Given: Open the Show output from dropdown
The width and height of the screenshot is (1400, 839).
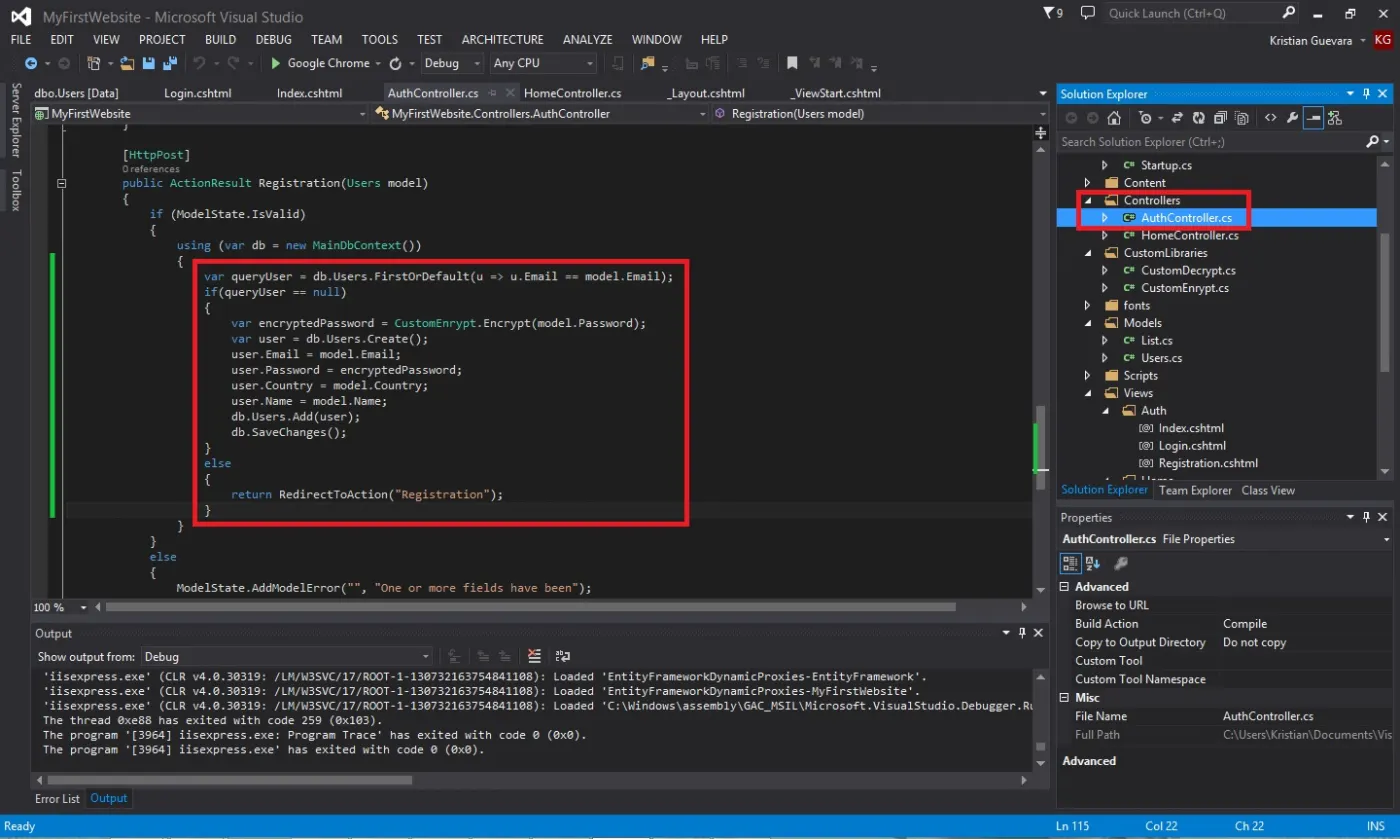Looking at the screenshot, I should [x=286, y=657].
